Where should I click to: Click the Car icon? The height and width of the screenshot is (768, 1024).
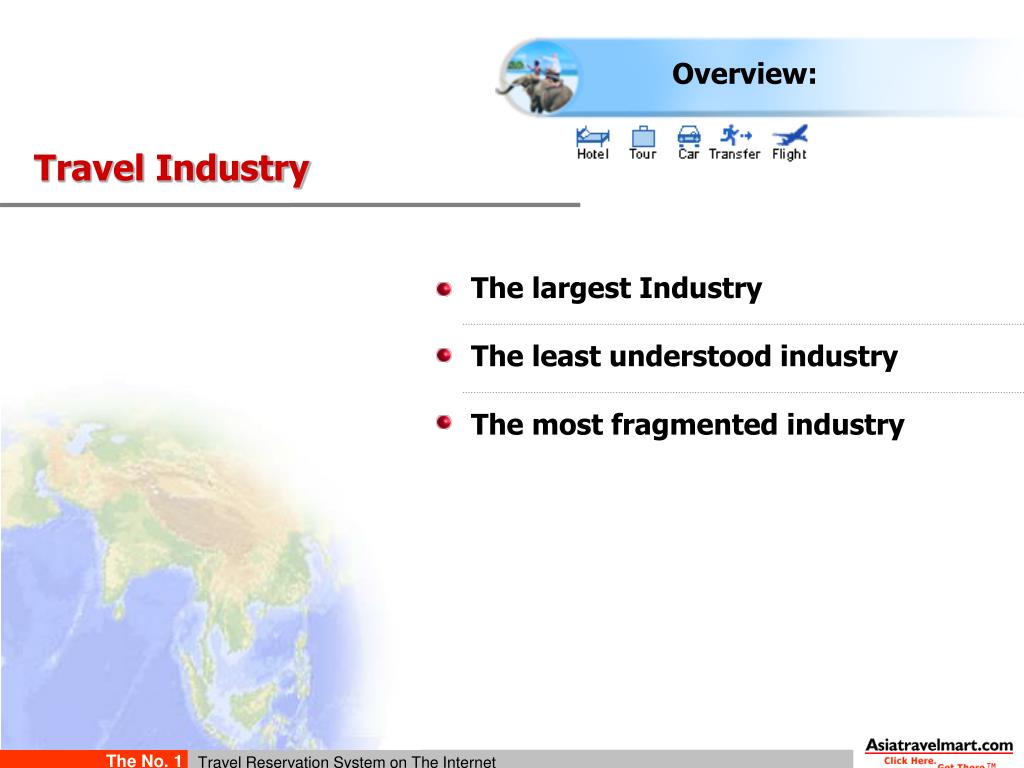[x=689, y=135]
